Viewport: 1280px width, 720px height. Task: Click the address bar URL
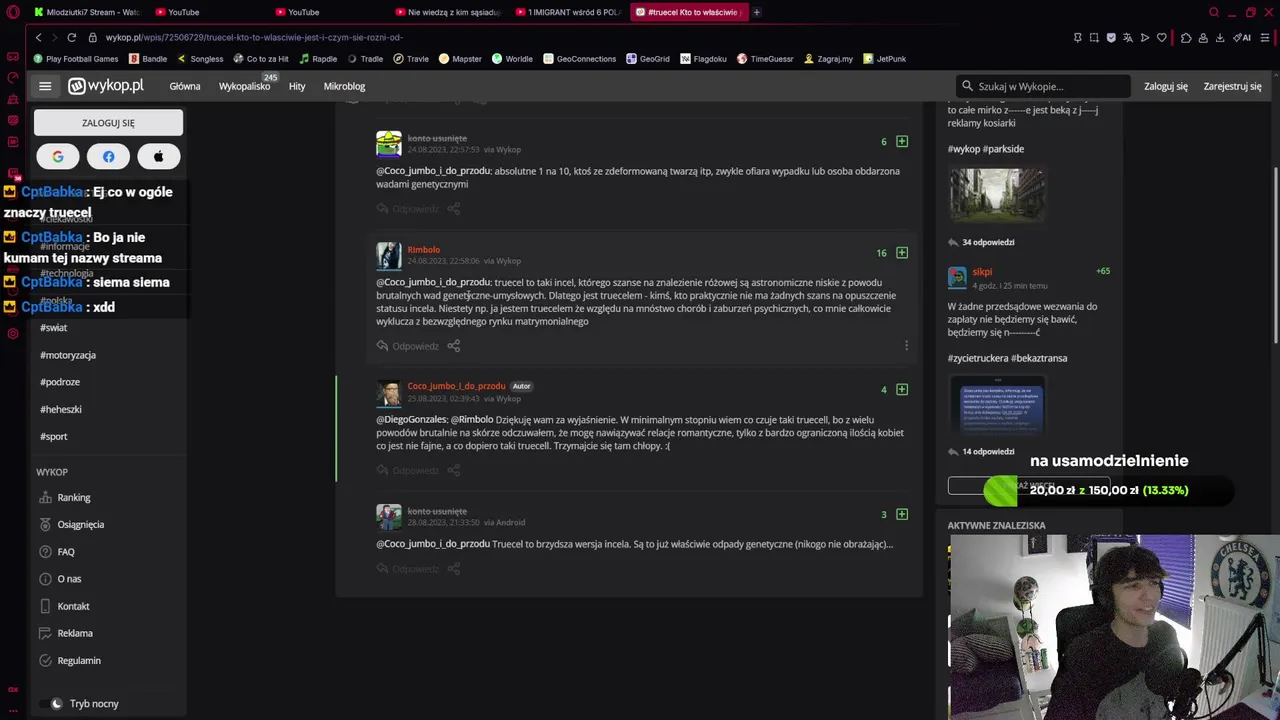254,38
